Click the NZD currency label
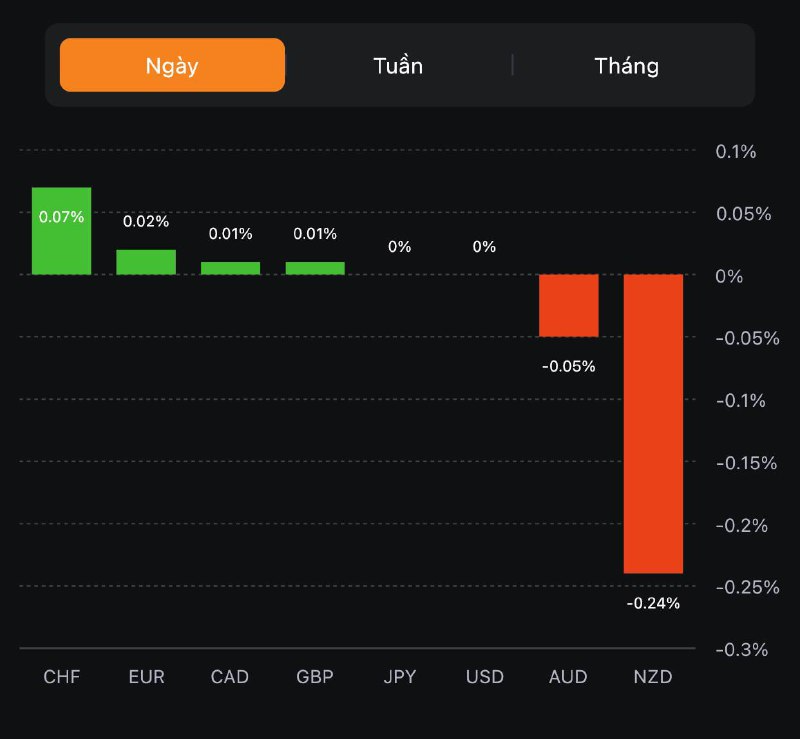 point(653,677)
